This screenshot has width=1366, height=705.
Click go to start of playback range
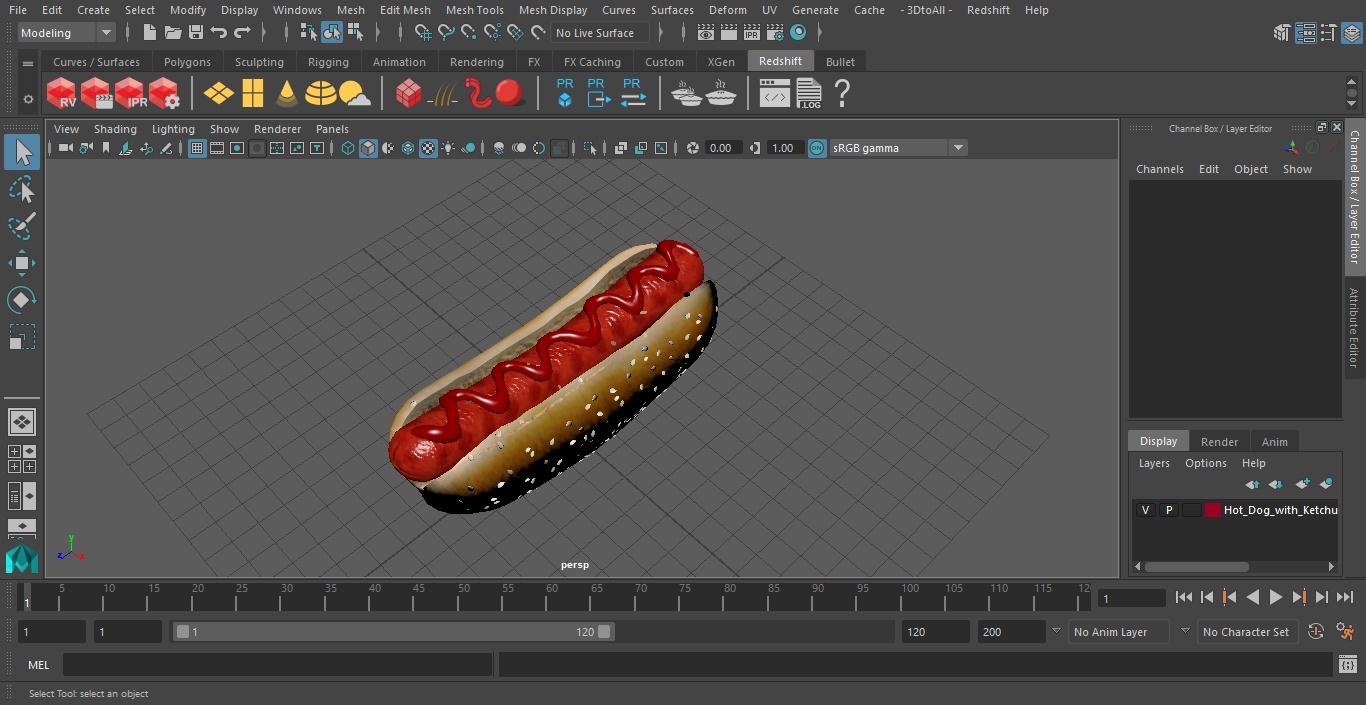(x=1184, y=597)
